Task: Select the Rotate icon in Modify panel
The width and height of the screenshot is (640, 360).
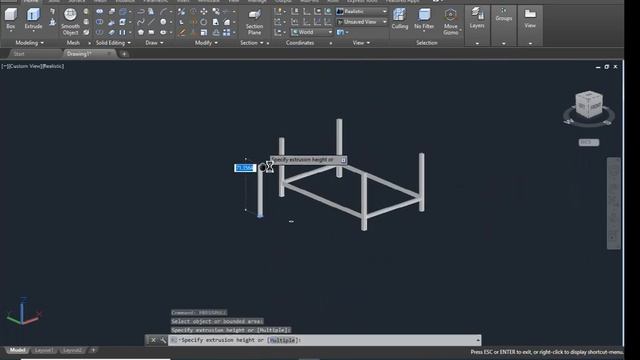Action: coord(204,22)
